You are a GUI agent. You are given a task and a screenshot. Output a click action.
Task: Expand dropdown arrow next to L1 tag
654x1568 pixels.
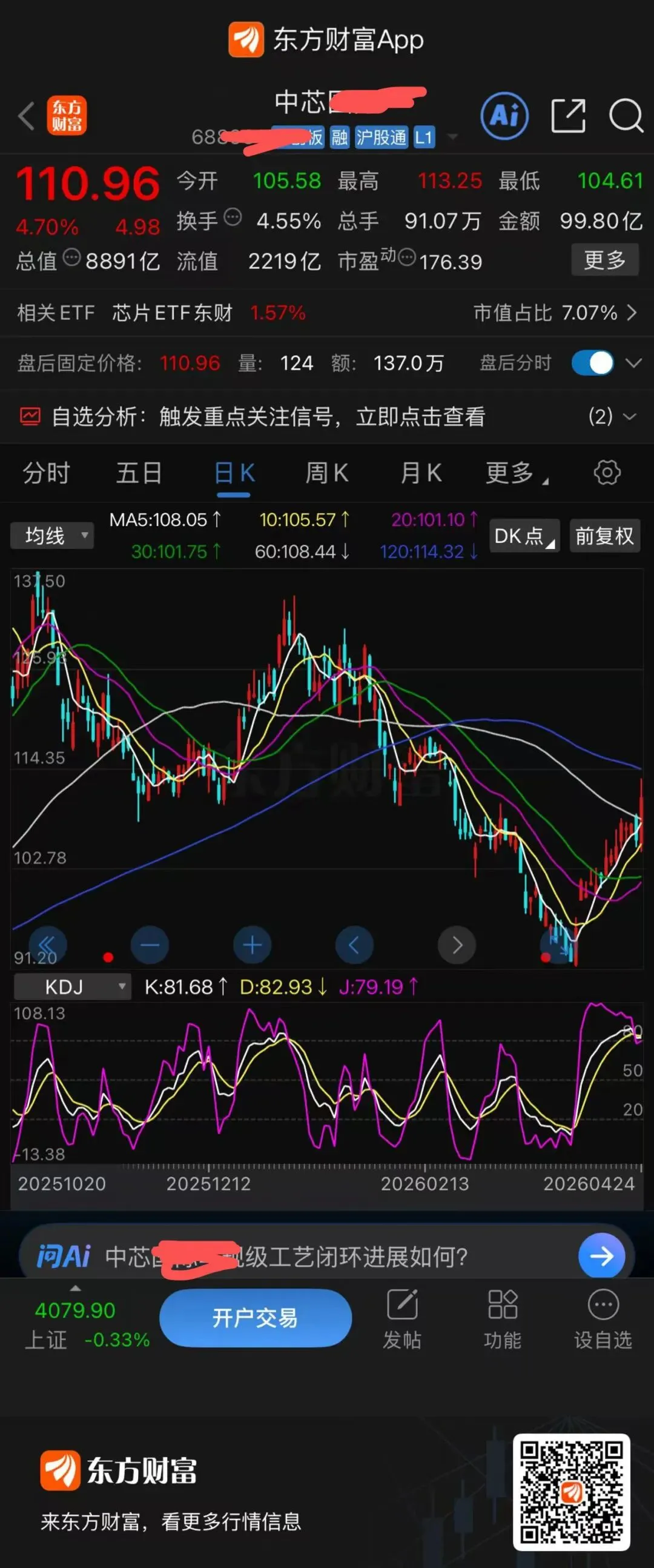pos(452,137)
